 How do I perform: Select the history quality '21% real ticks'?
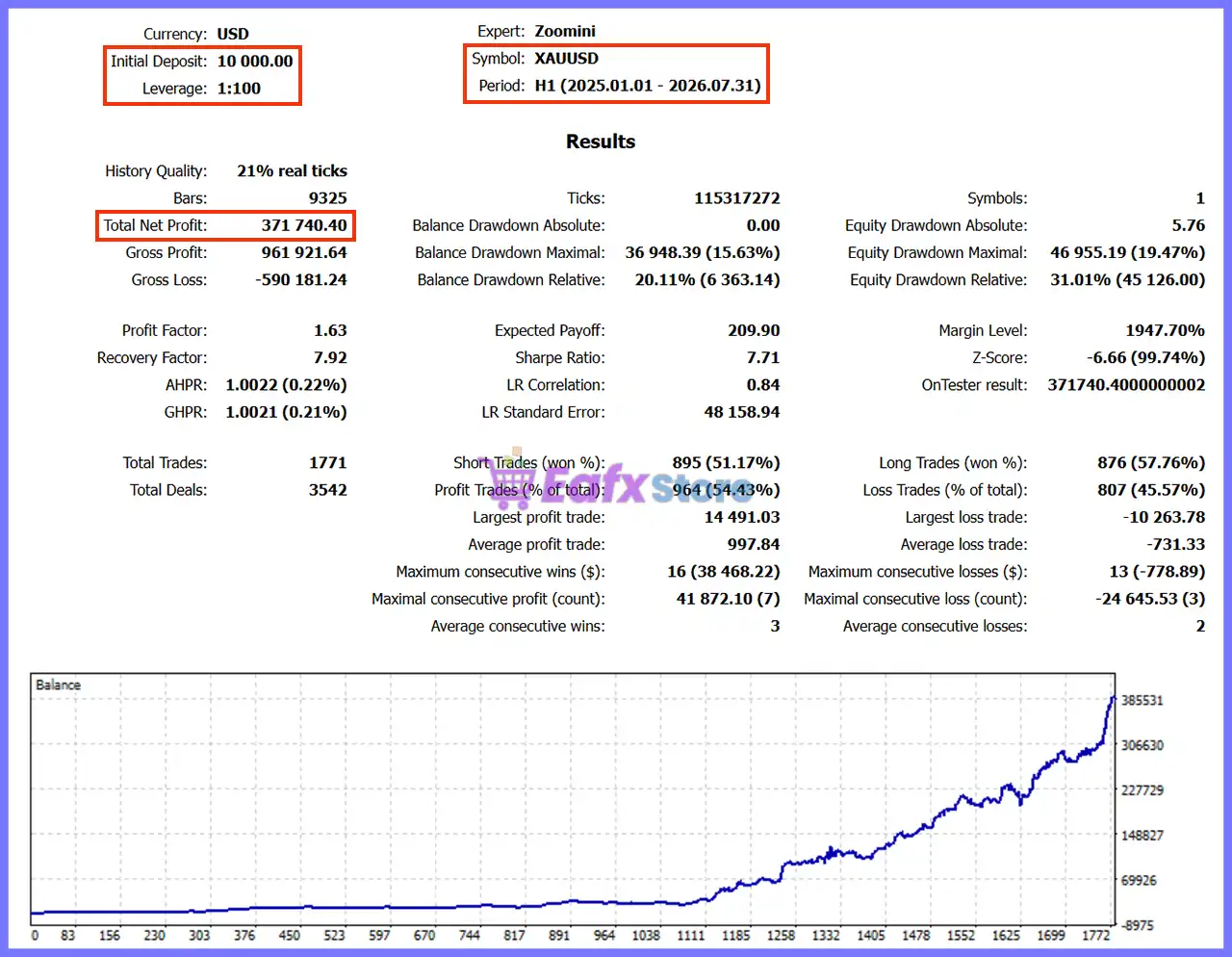[x=293, y=170]
